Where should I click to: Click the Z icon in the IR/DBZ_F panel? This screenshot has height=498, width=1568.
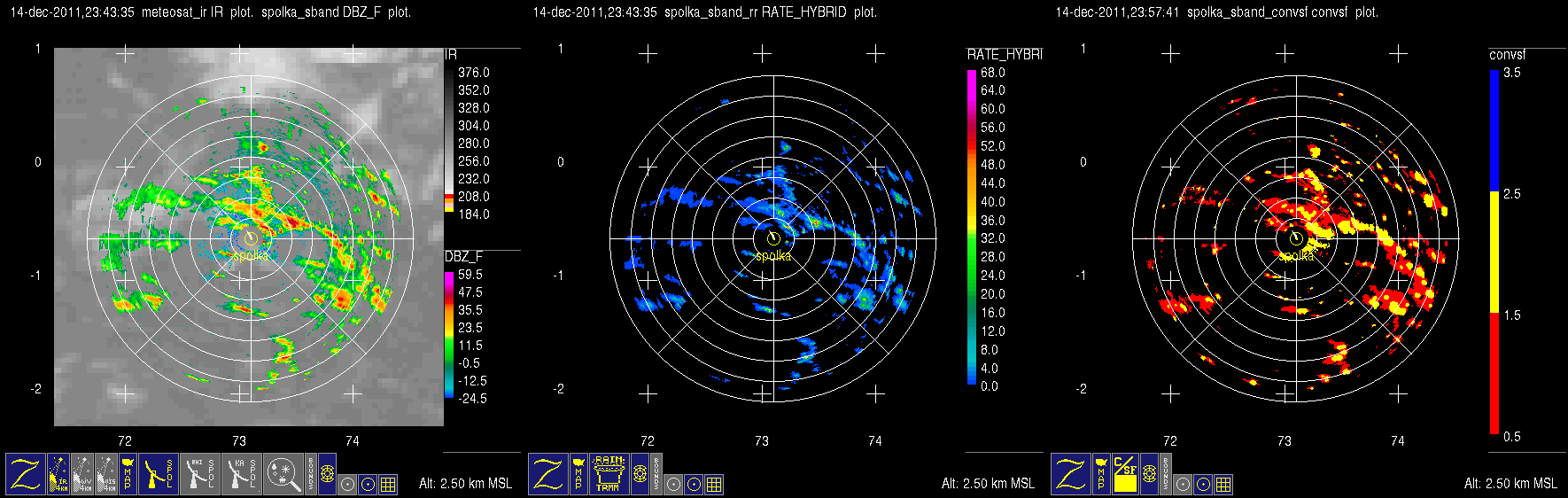point(26,474)
